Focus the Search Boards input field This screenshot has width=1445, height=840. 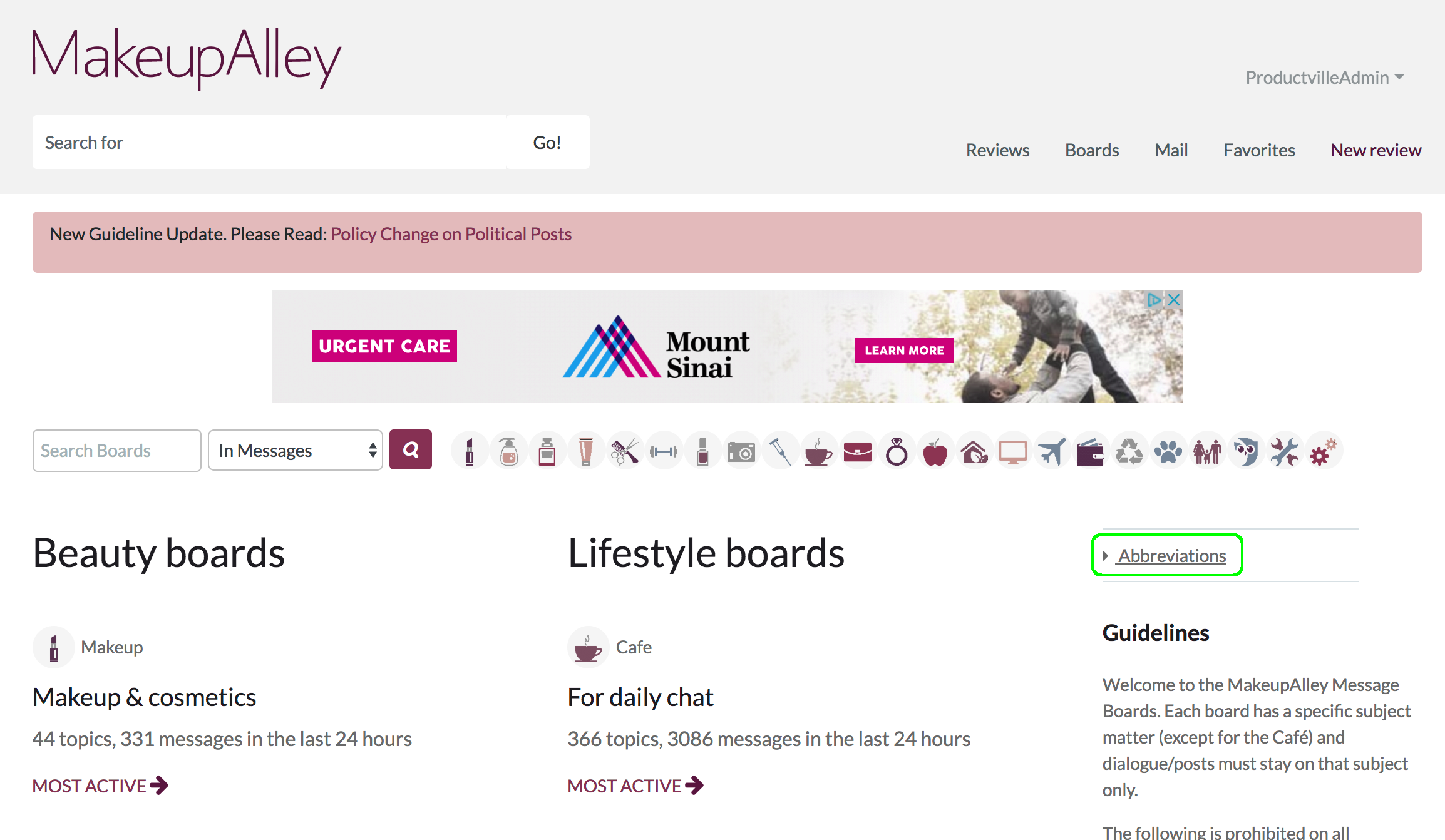point(117,451)
